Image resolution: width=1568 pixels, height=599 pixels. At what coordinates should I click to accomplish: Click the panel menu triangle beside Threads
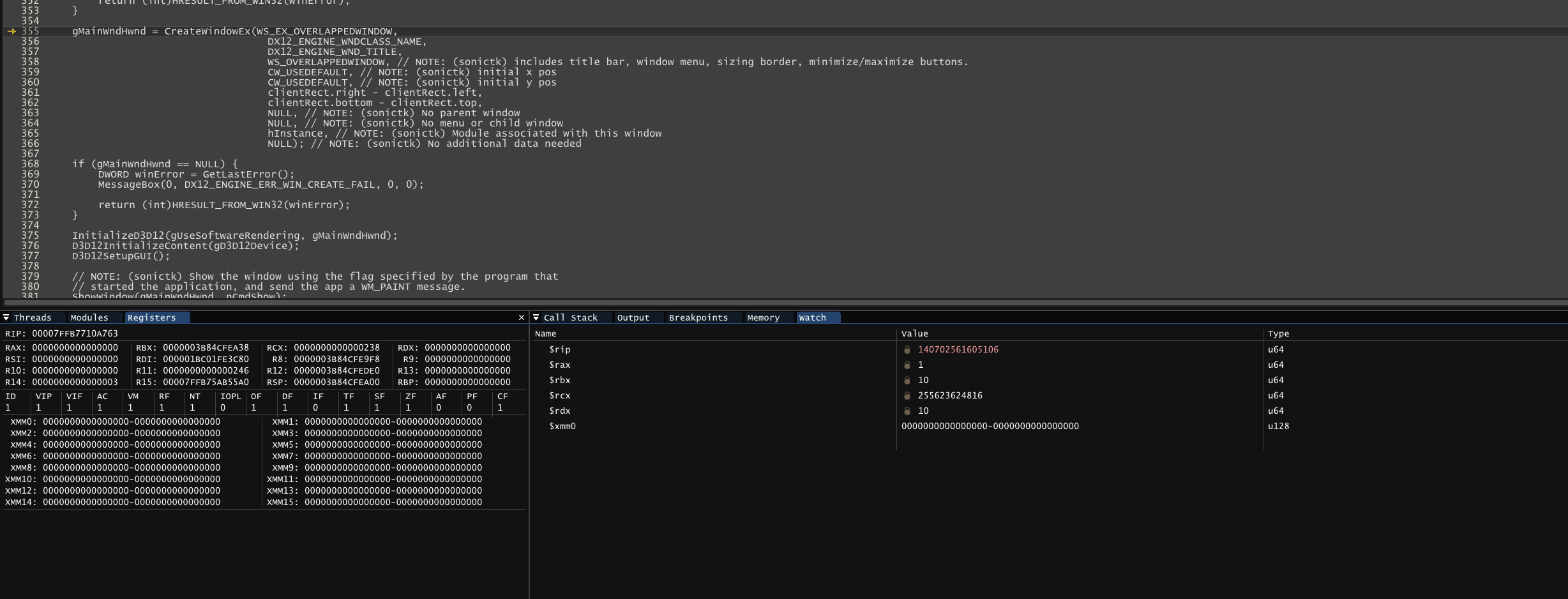click(x=6, y=317)
